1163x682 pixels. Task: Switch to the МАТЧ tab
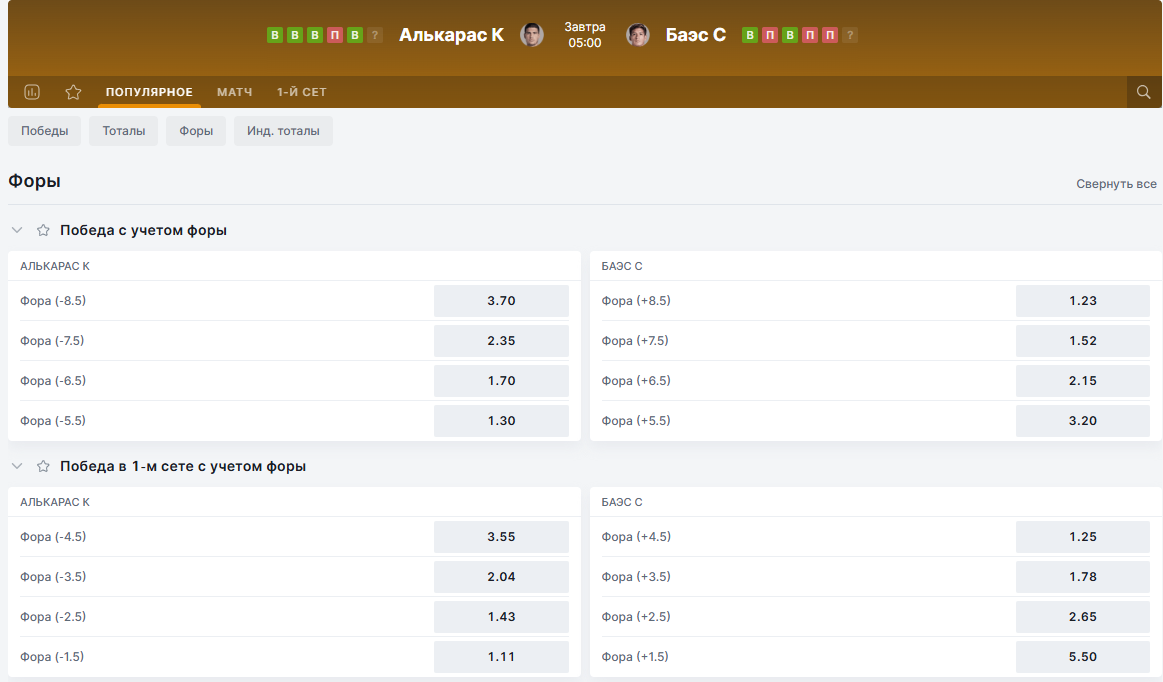(x=235, y=92)
